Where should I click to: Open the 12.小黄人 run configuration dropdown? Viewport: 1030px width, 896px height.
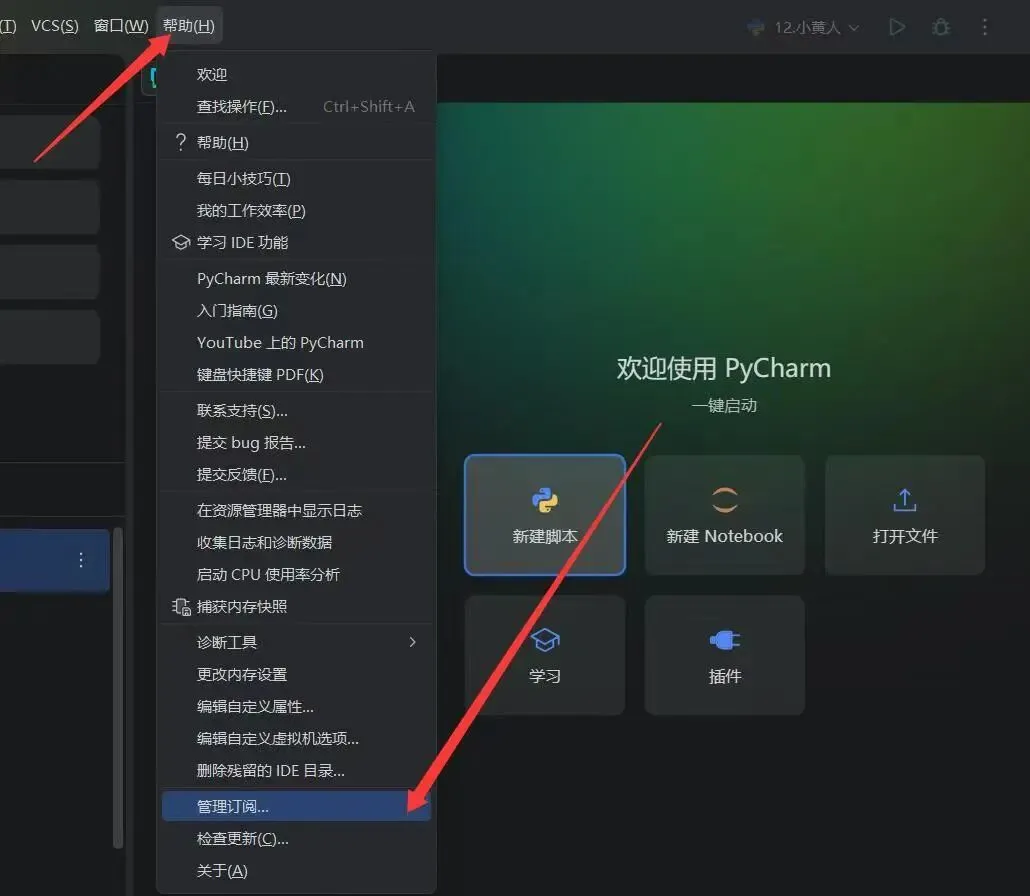(816, 27)
